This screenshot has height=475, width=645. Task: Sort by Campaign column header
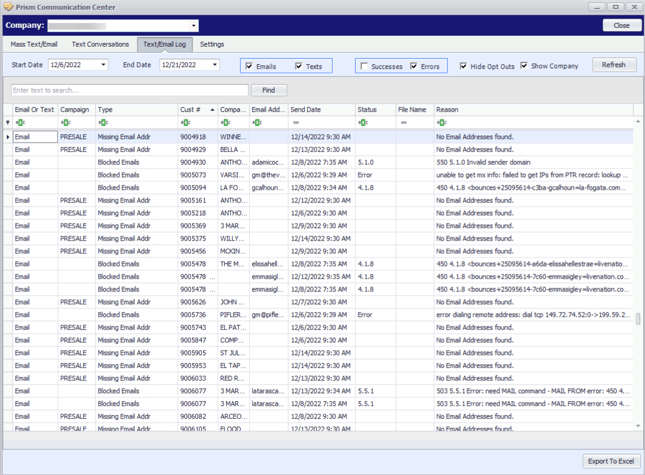tap(77, 110)
